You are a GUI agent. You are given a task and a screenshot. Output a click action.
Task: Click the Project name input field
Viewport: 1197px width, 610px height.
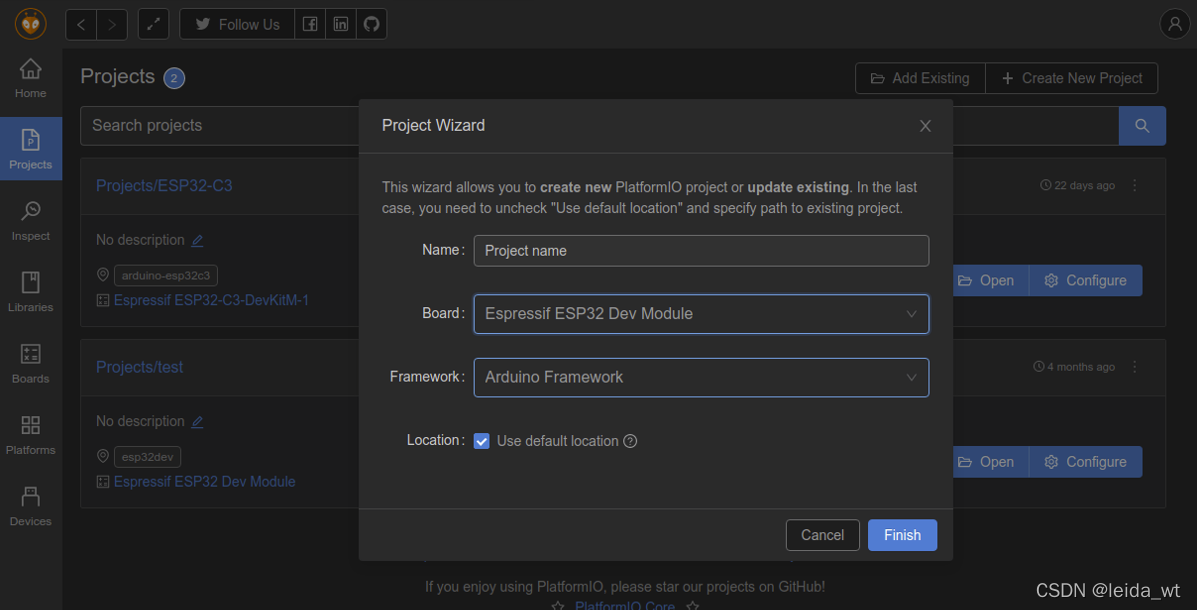(702, 250)
